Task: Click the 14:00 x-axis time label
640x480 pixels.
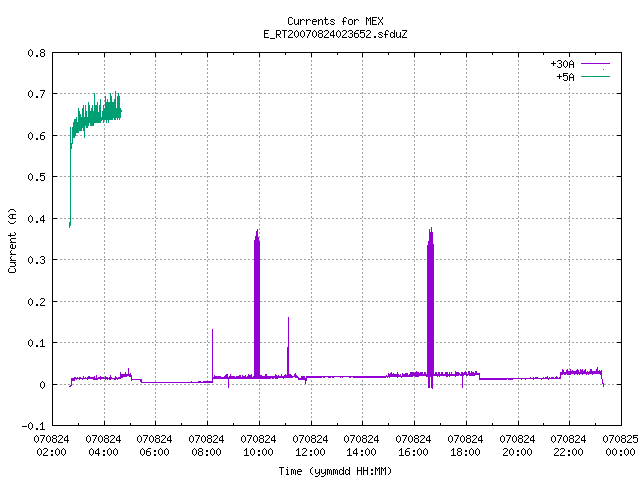Action: click(x=361, y=452)
